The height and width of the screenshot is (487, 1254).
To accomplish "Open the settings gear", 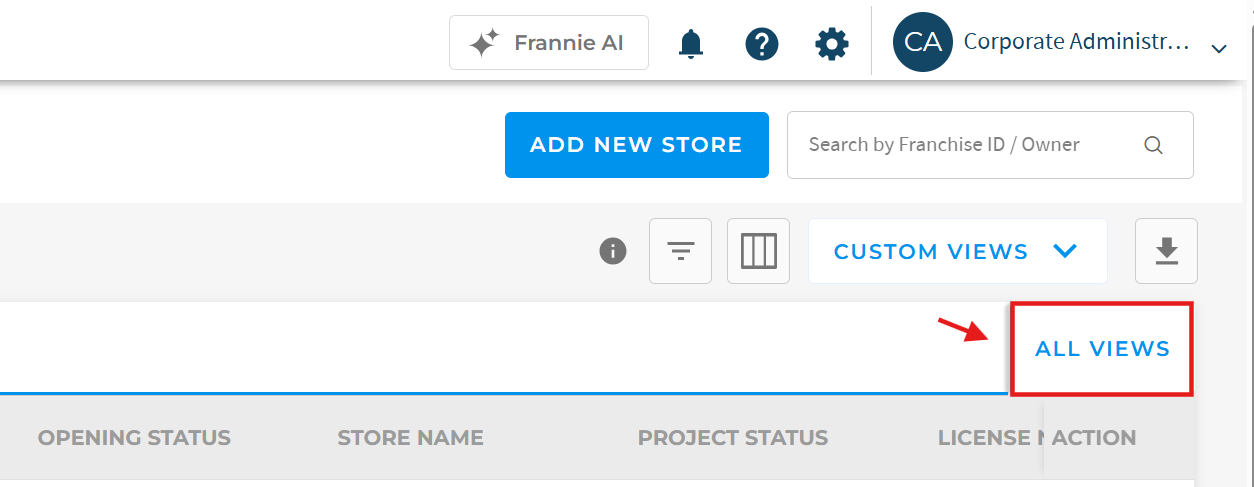I will coord(832,44).
